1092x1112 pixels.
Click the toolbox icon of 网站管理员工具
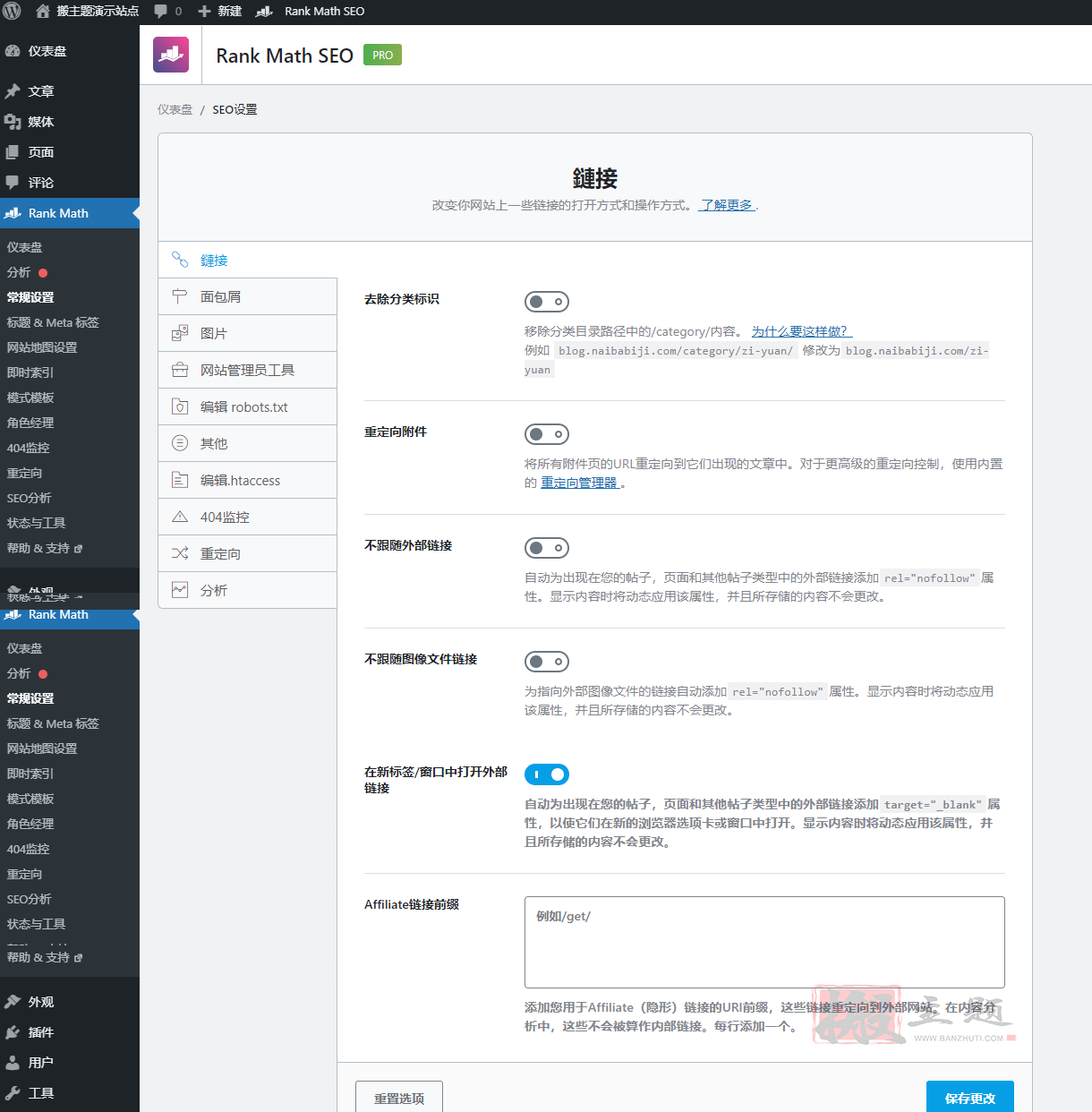click(180, 370)
